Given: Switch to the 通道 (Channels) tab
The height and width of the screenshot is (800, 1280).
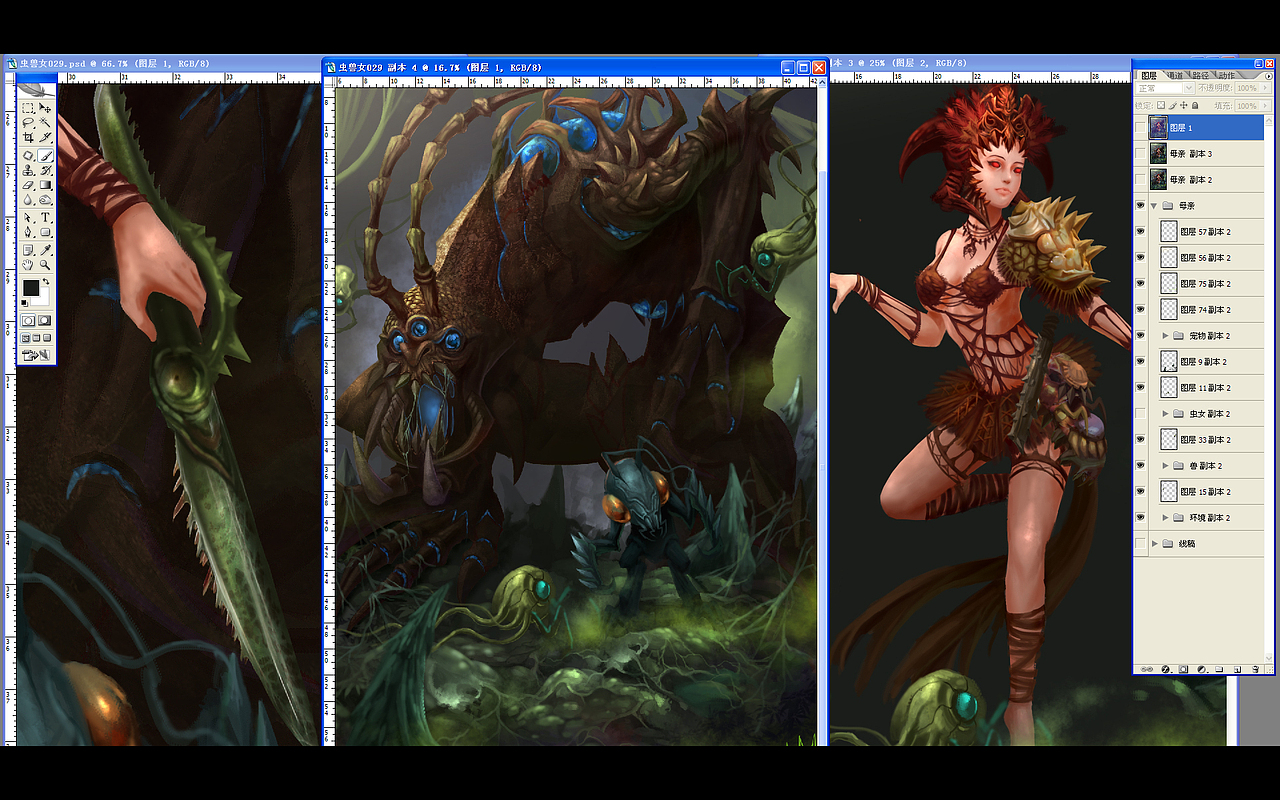Looking at the screenshot, I should [1175, 75].
